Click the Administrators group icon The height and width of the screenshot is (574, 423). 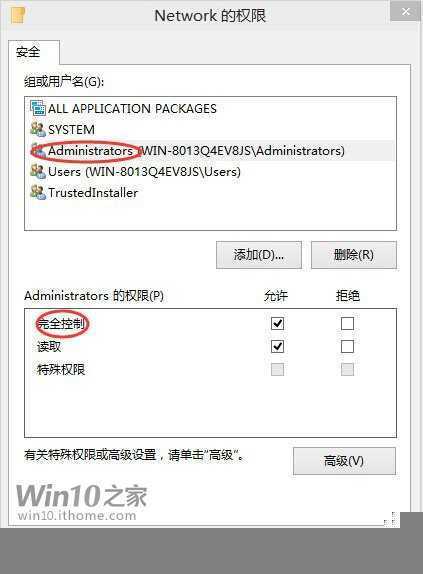point(38,150)
